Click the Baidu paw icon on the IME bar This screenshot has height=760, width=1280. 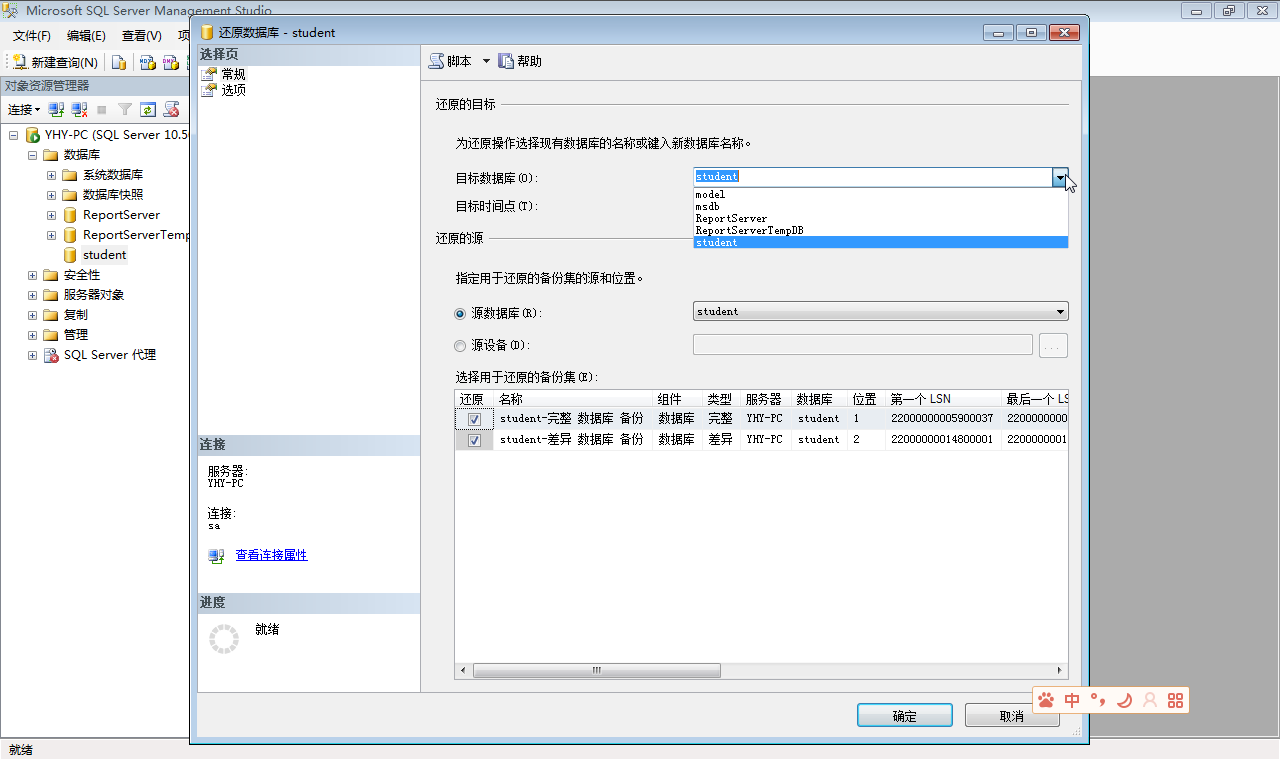coord(1046,700)
